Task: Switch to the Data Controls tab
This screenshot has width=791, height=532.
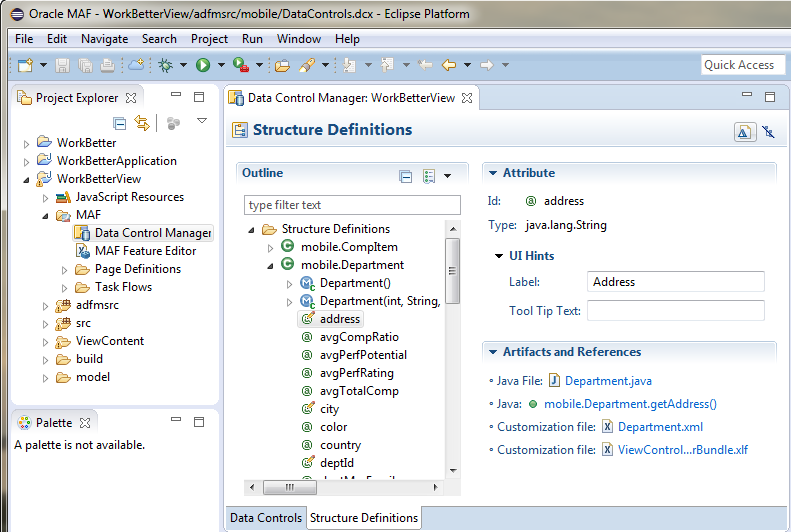Action: coord(266,518)
